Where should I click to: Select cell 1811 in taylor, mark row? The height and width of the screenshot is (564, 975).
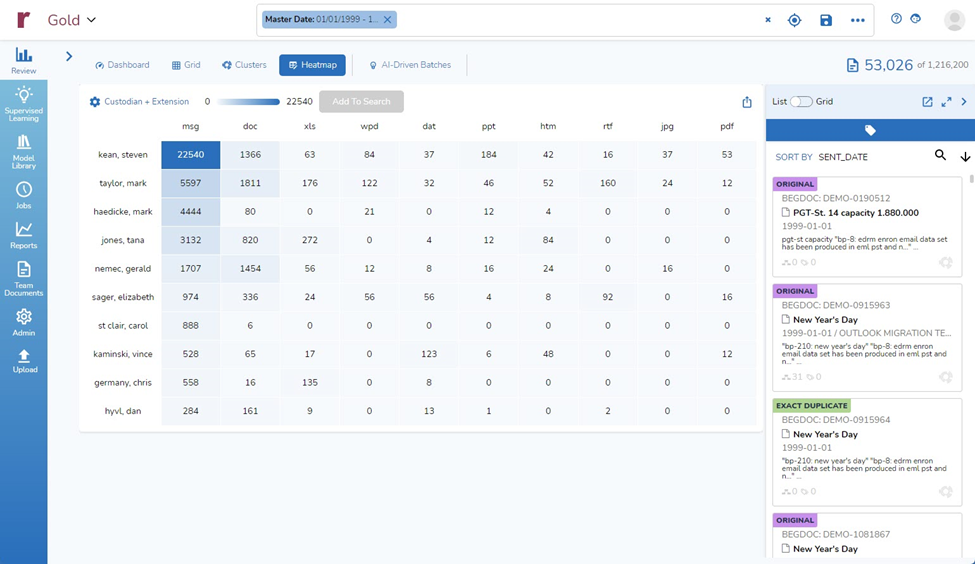[x=250, y=183]
